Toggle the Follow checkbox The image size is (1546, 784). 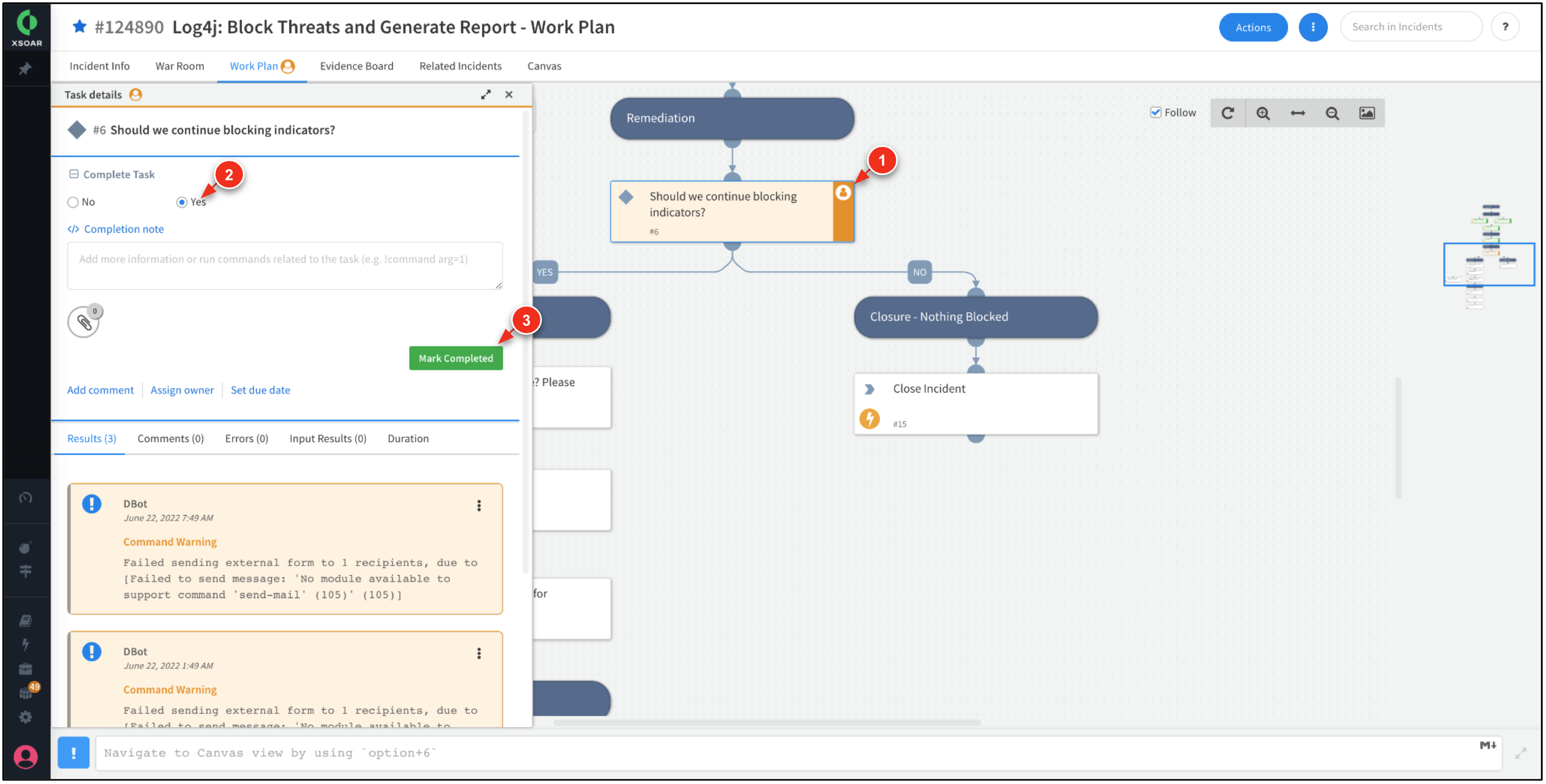click(1156, 113)
